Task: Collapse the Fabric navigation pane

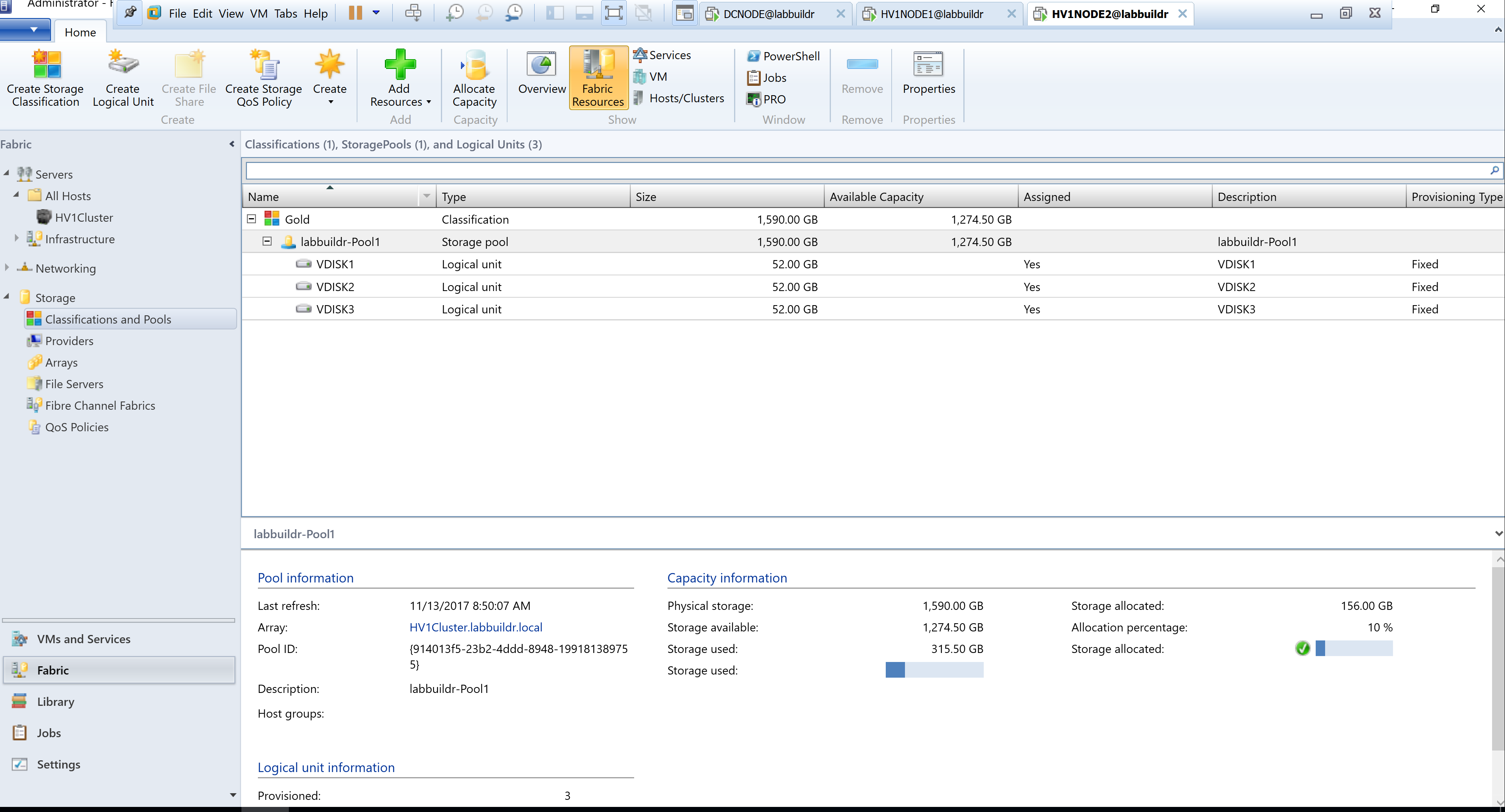Action: tap(232, 144)
